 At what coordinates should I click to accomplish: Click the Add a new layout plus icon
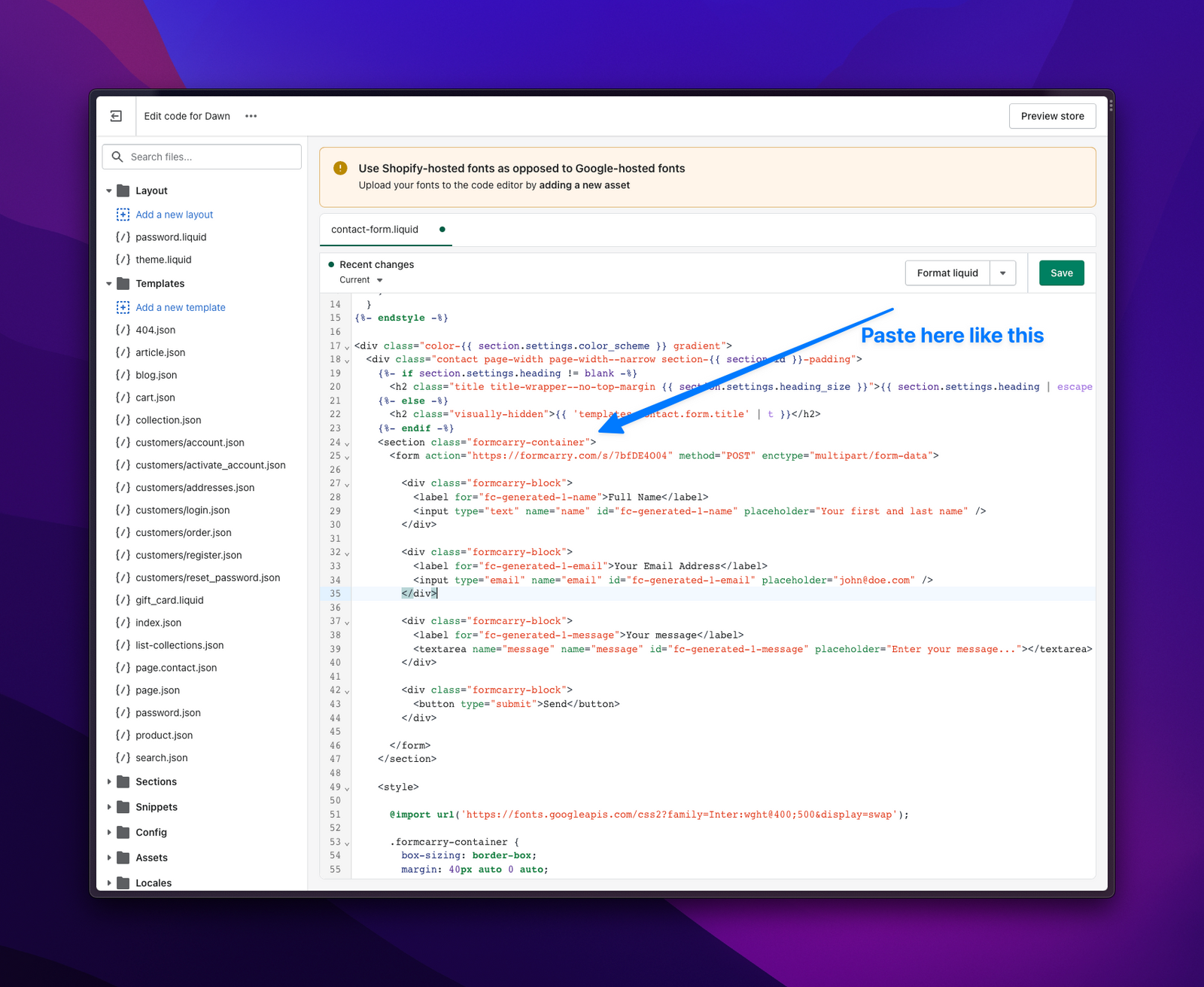(123, 215)
